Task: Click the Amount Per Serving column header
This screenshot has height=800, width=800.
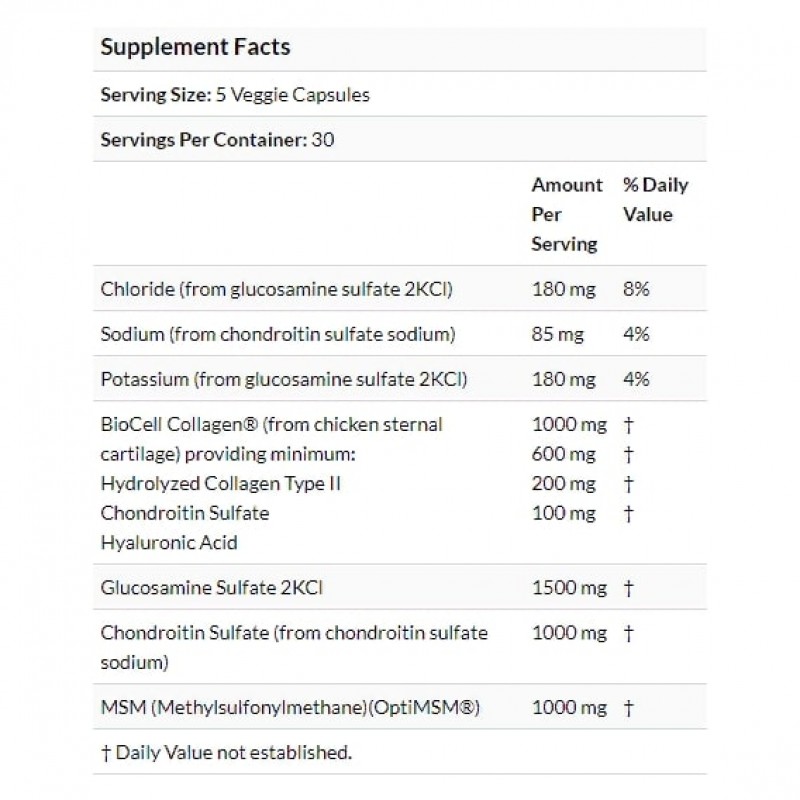Action: pos(567,214)
